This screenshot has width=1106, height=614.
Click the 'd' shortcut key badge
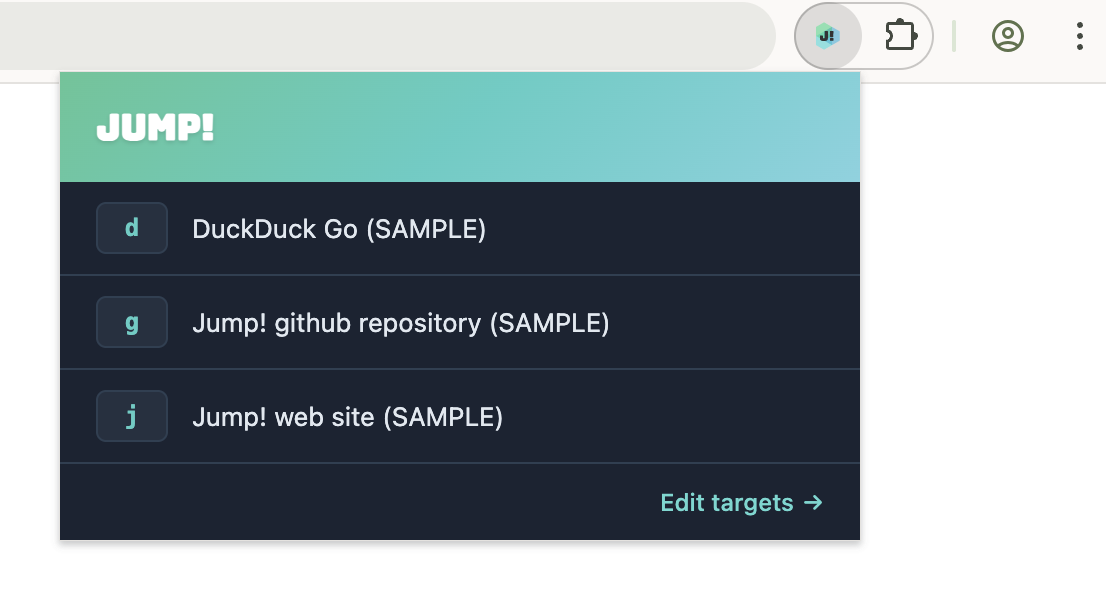(131, 228)
